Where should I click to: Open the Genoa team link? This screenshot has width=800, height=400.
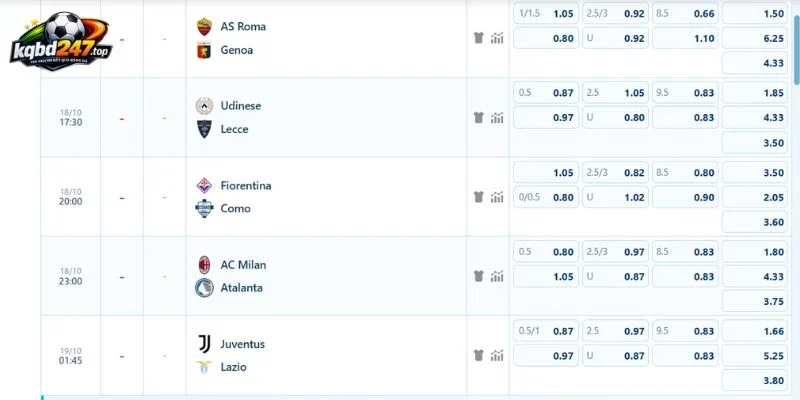coord(236,50)
